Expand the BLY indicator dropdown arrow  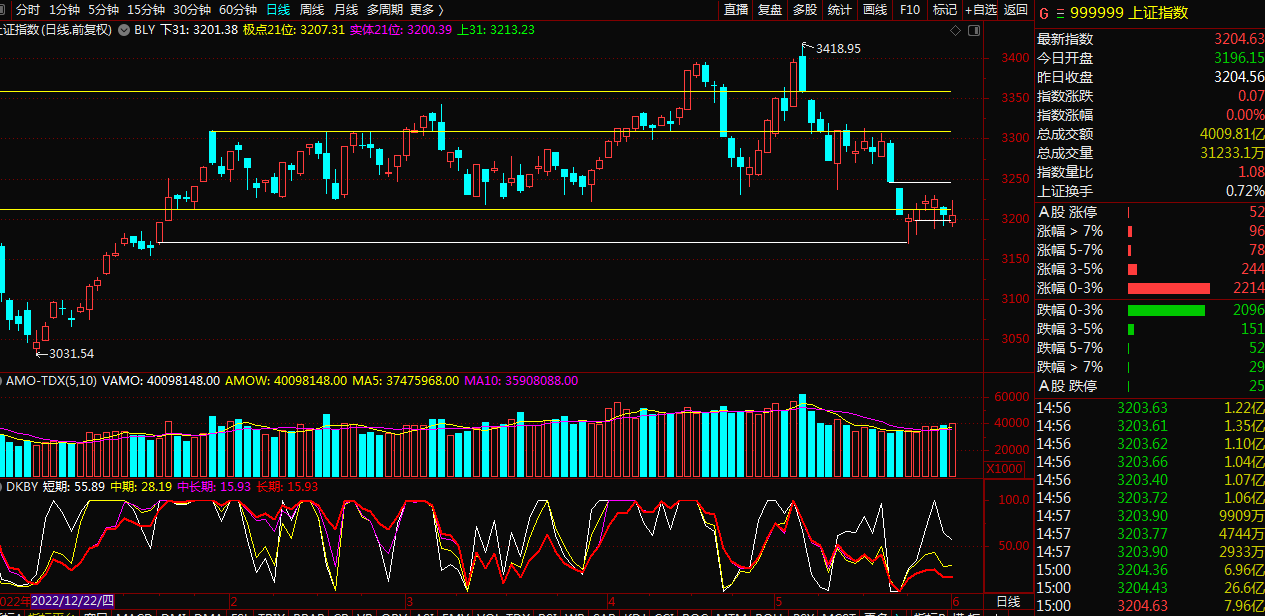click(x=123, y=30)
